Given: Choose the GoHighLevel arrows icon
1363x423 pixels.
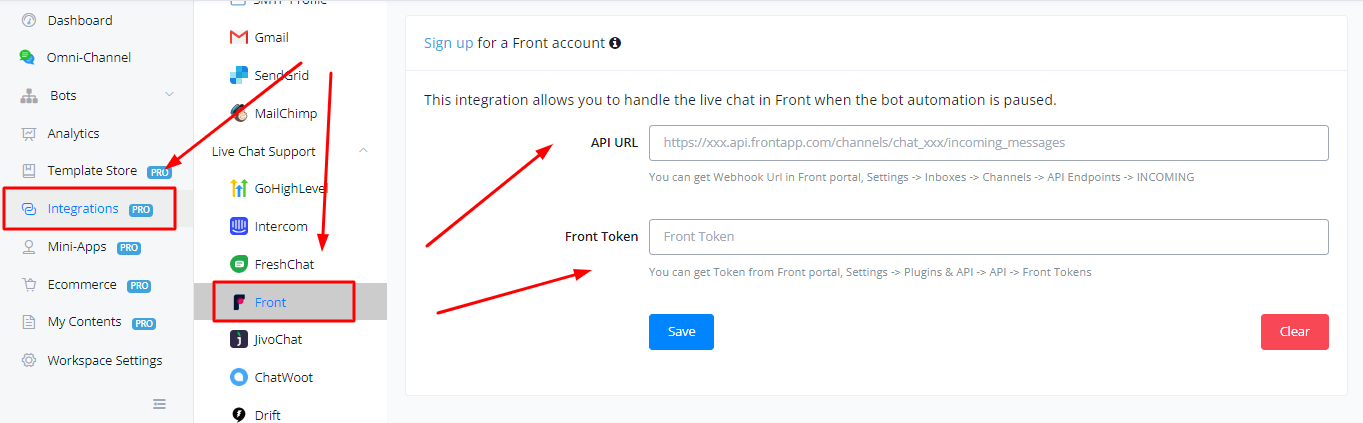Looking at the screenshot, I should pos(238,188).
